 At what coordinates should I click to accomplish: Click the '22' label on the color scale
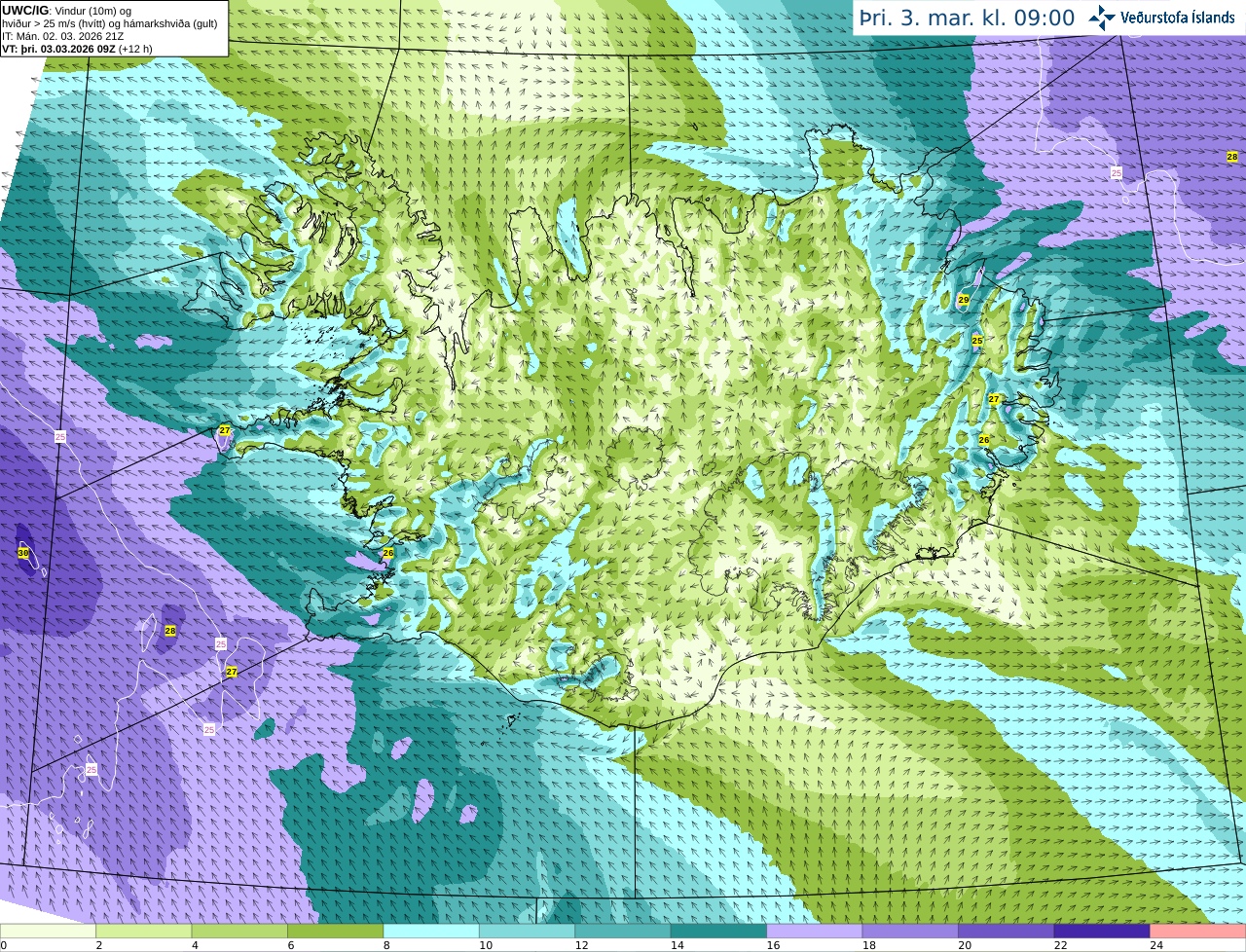(1060, 945)
